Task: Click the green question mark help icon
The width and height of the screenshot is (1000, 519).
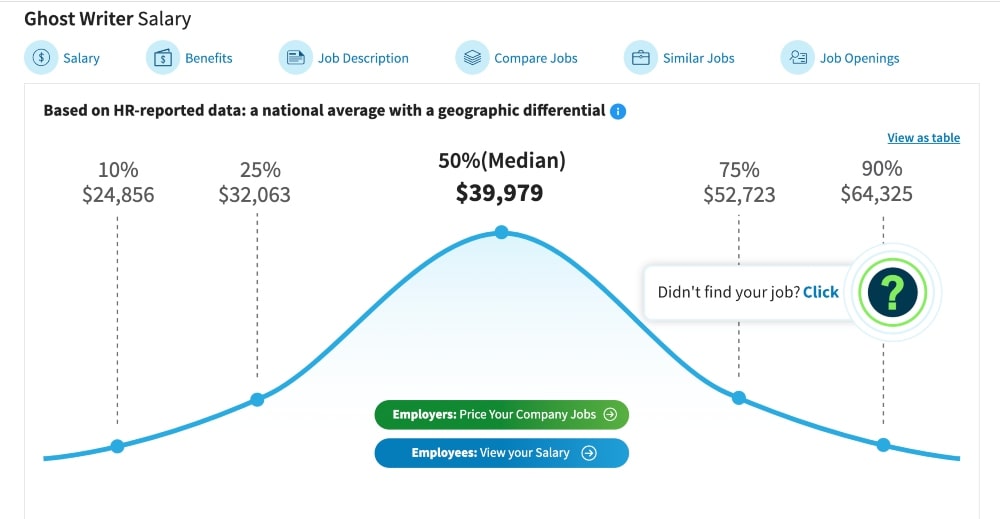Action: point(892,293)
